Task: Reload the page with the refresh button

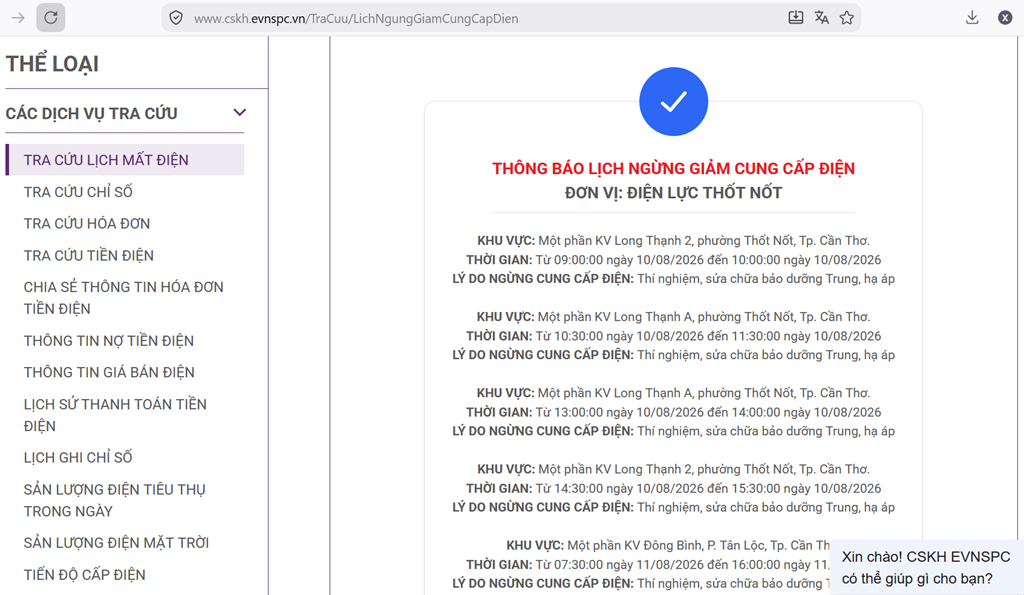Action: click(x=51, y=18)
